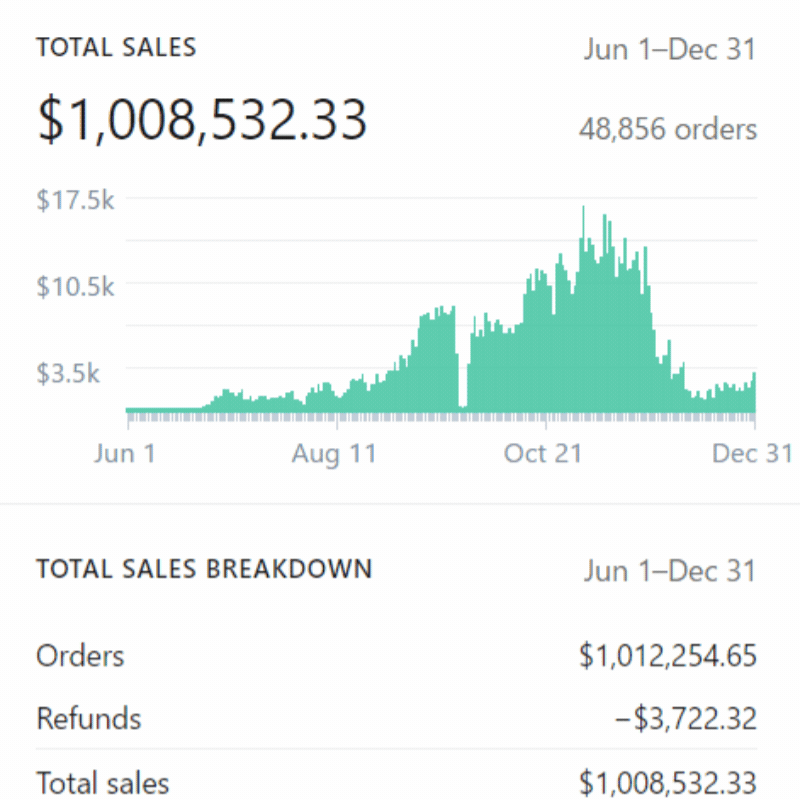Image resolution: width=800 pixels, height=800 pixels.
Task: Select the Jun 1 x-axis date label
Action: pyautogui.click(x=125, y=453)
